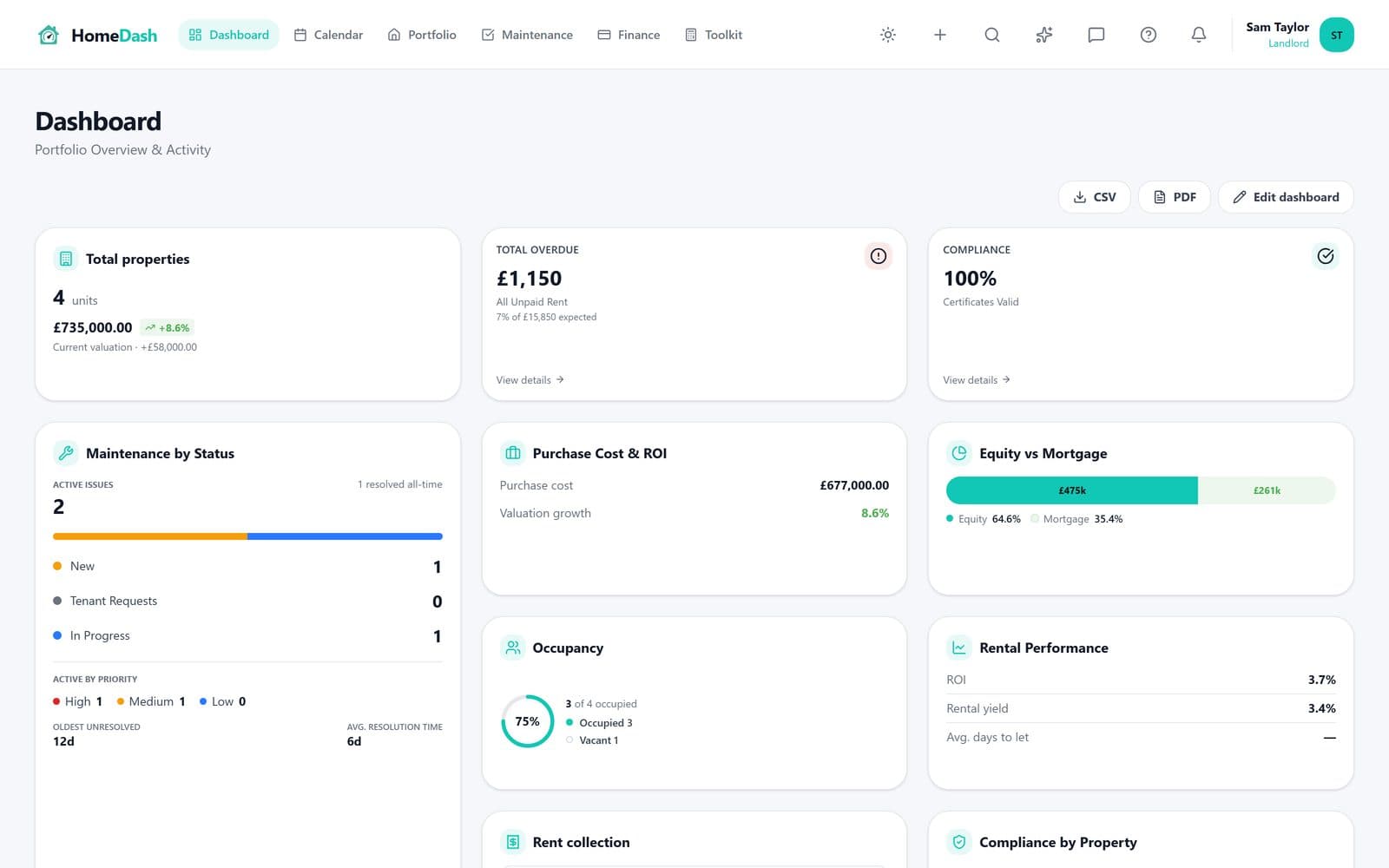
Task: Click the Total Overdue alert icon
Action: click(879, 256)
